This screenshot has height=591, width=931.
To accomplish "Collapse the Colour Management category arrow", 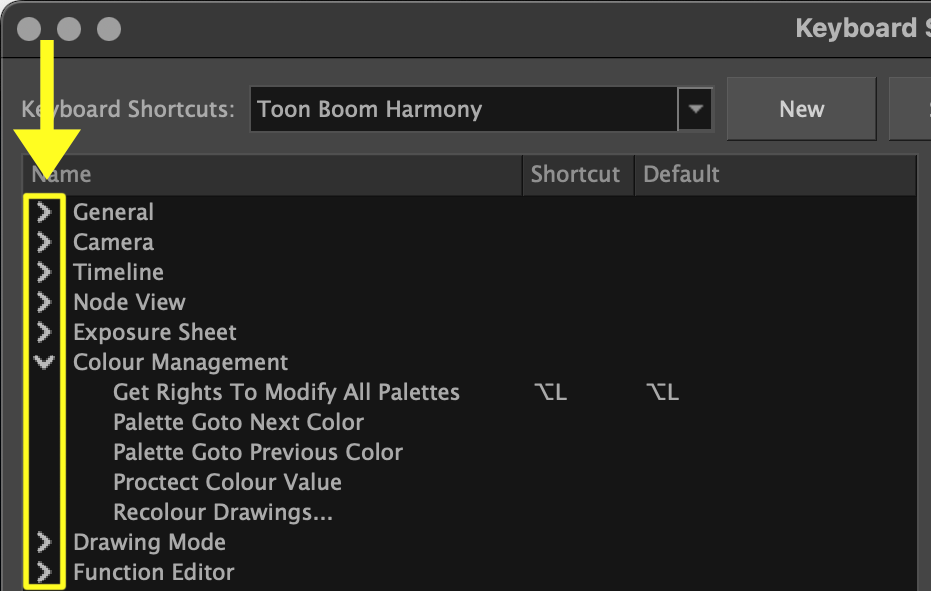I will click(x=44, y=362).
